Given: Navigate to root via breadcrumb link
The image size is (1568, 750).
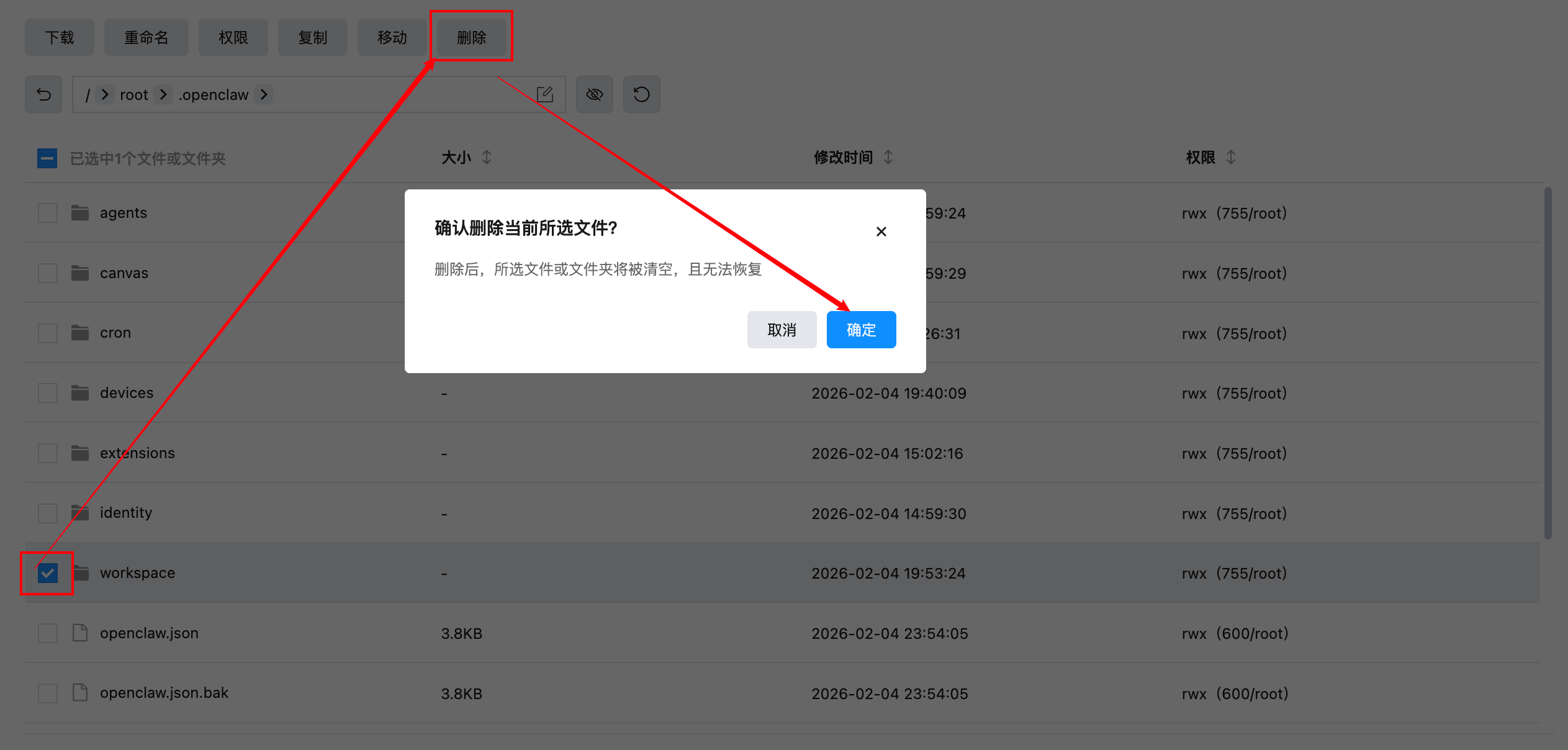Looking at the screenshot, I should pos(133,94).
